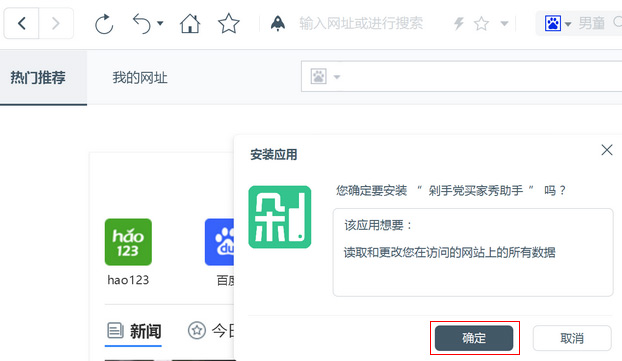Click the 安装应用 dialog title
The width and height of the screenshot is (622, 361).
point(274,154)
